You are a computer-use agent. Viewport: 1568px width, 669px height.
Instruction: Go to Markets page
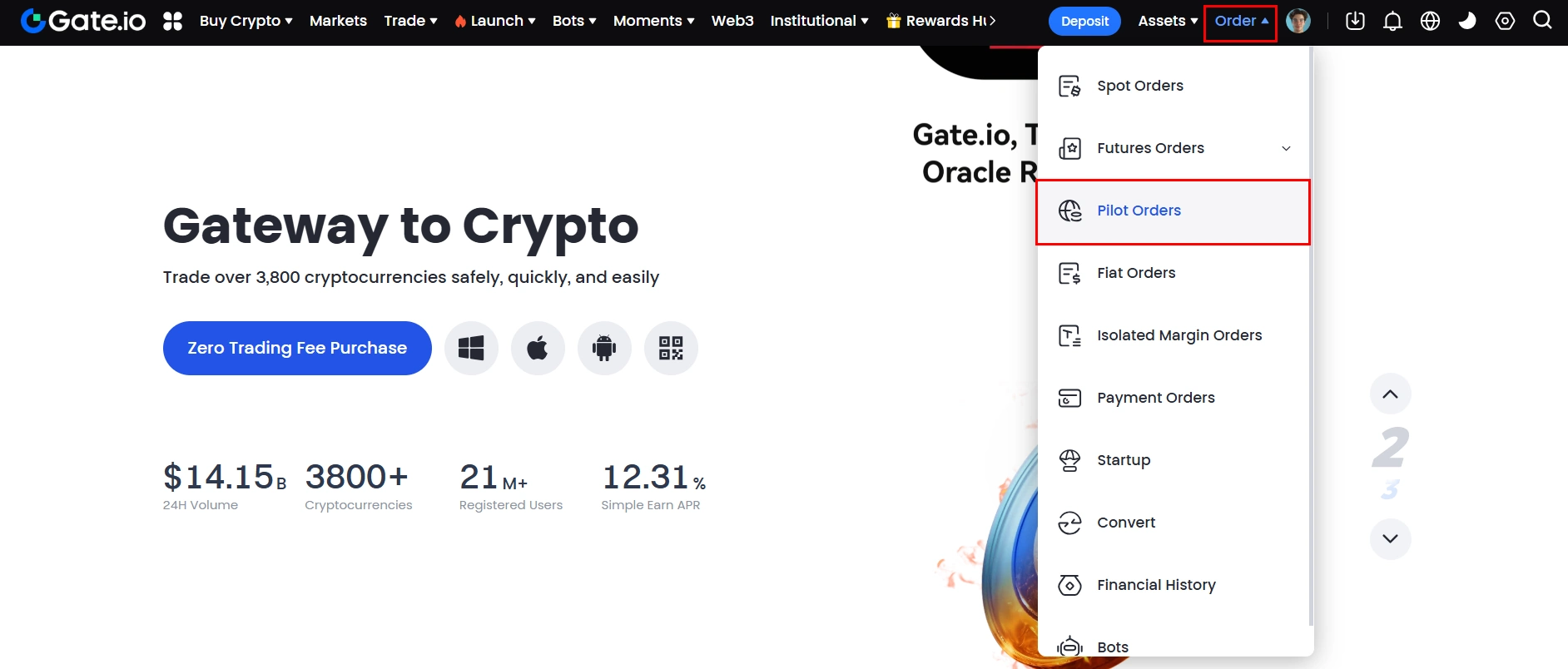[x=338, y=21]
